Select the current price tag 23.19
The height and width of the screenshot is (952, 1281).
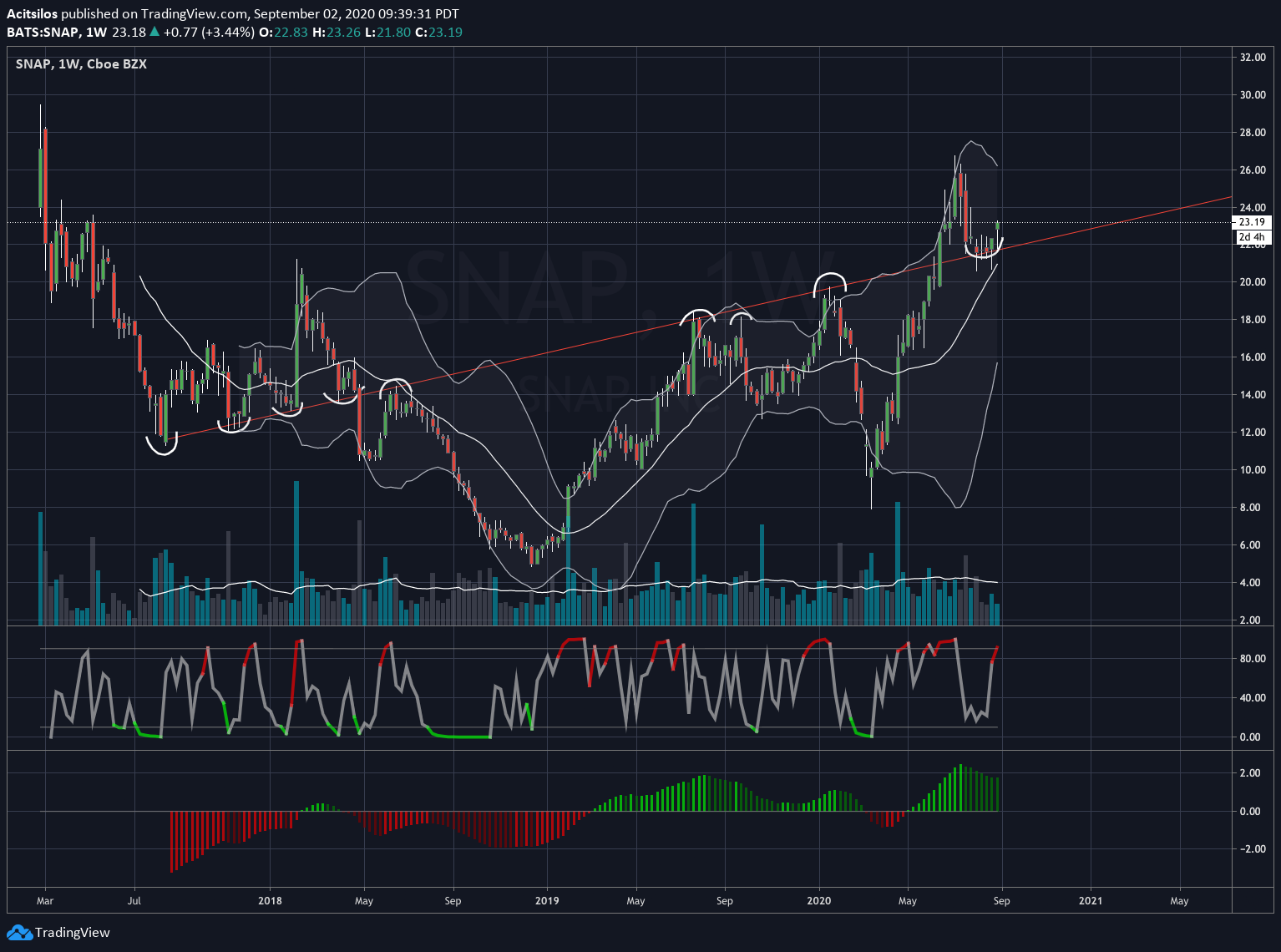(1252, 222)
